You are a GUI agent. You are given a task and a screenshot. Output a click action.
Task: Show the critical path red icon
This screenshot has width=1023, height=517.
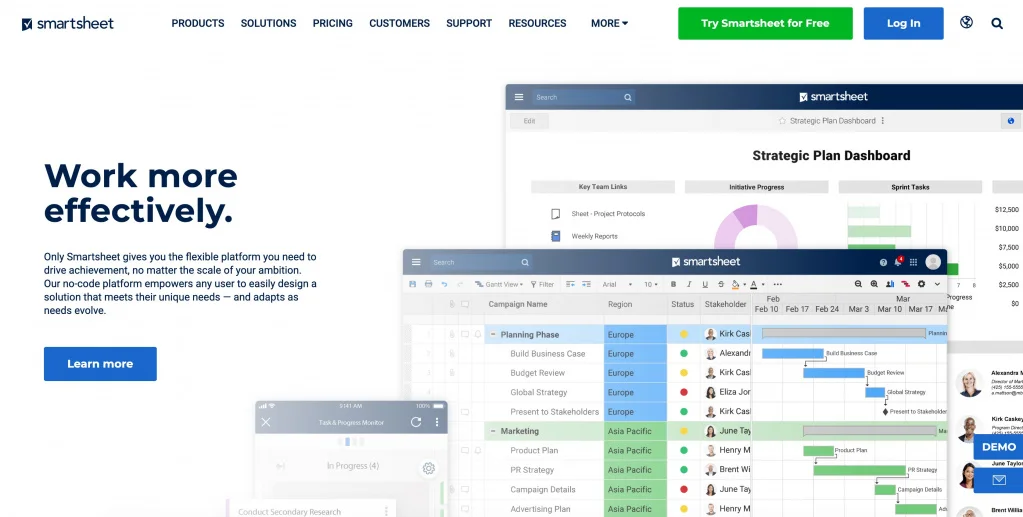tap(906, 285)
